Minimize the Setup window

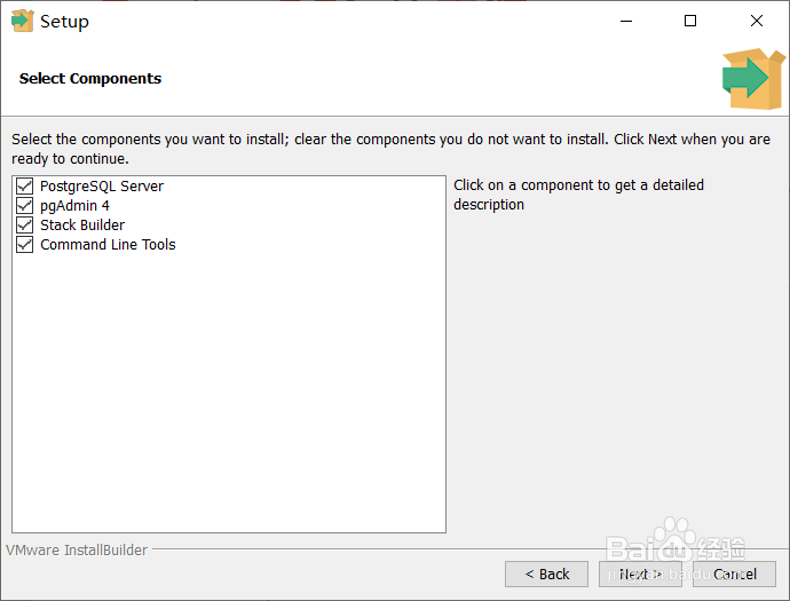click(x=625, y=21)
